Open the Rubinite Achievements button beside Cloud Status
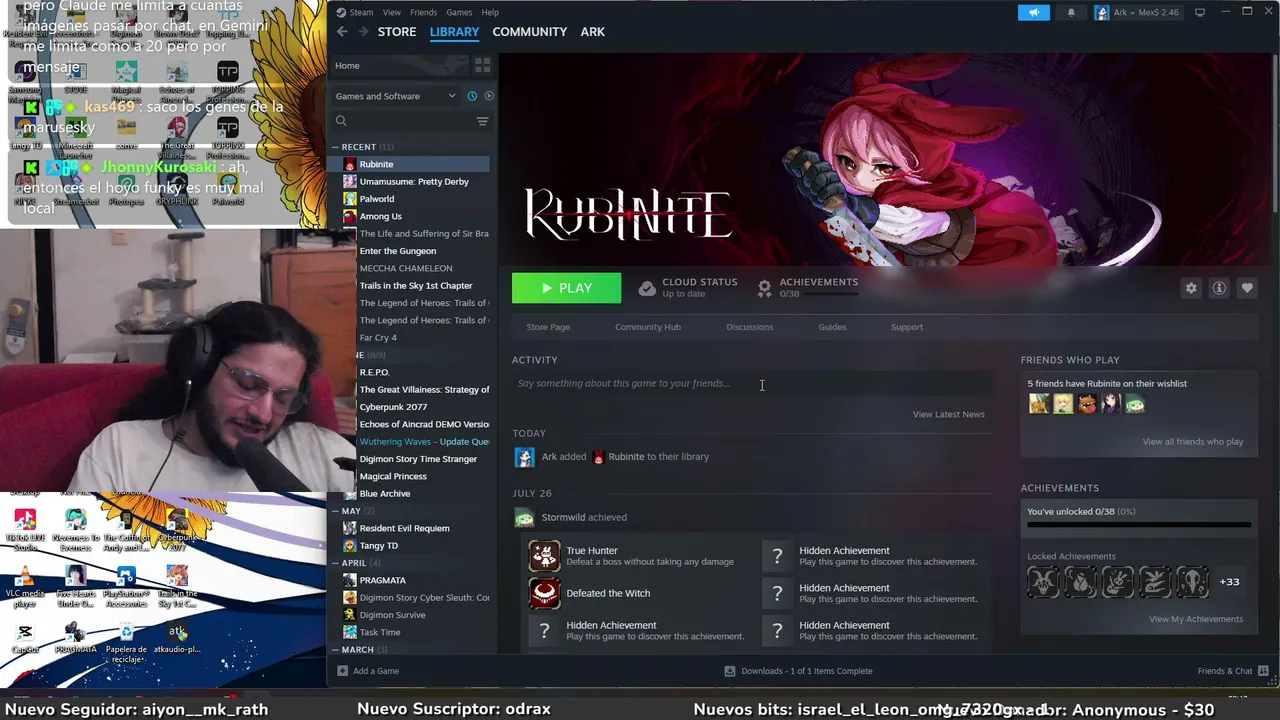Screen dimensions: 1280x720 (808, 288)
